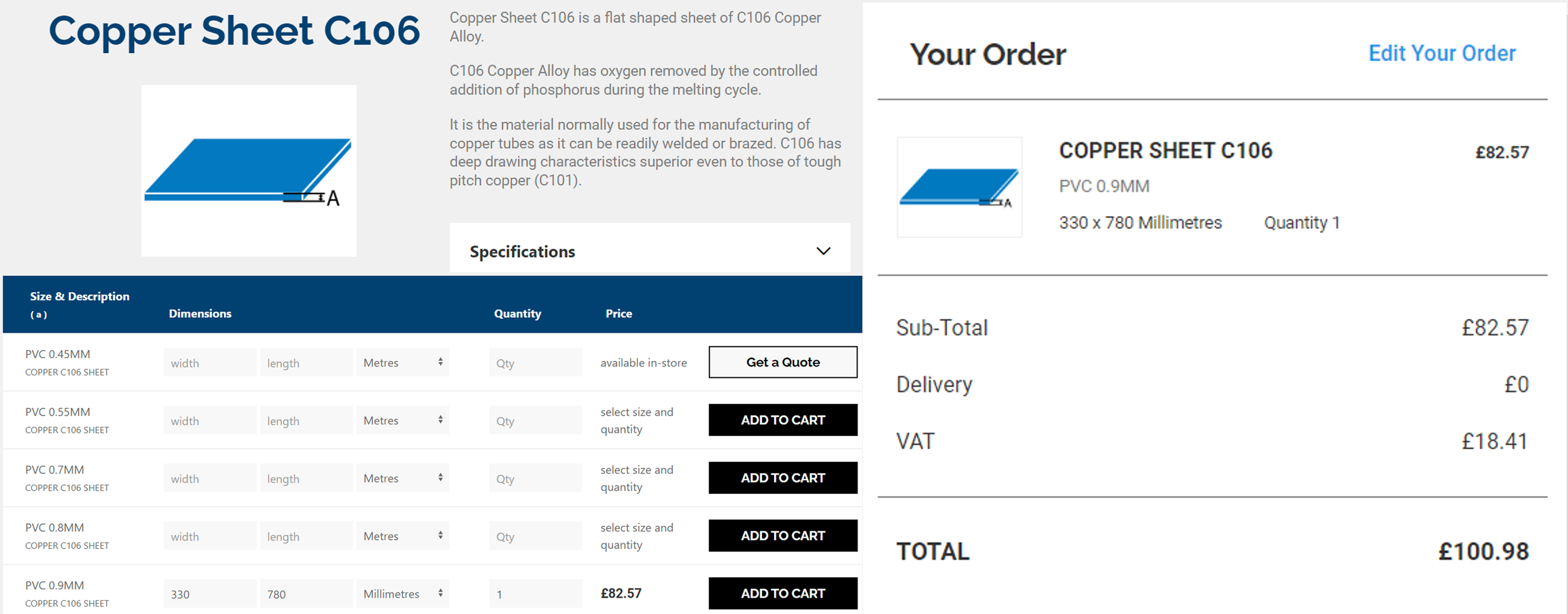Viewport: 1568px width, 614px height.
Task: Add PVC 0.8MM sheet to cart
Action: tap(783, 536)
